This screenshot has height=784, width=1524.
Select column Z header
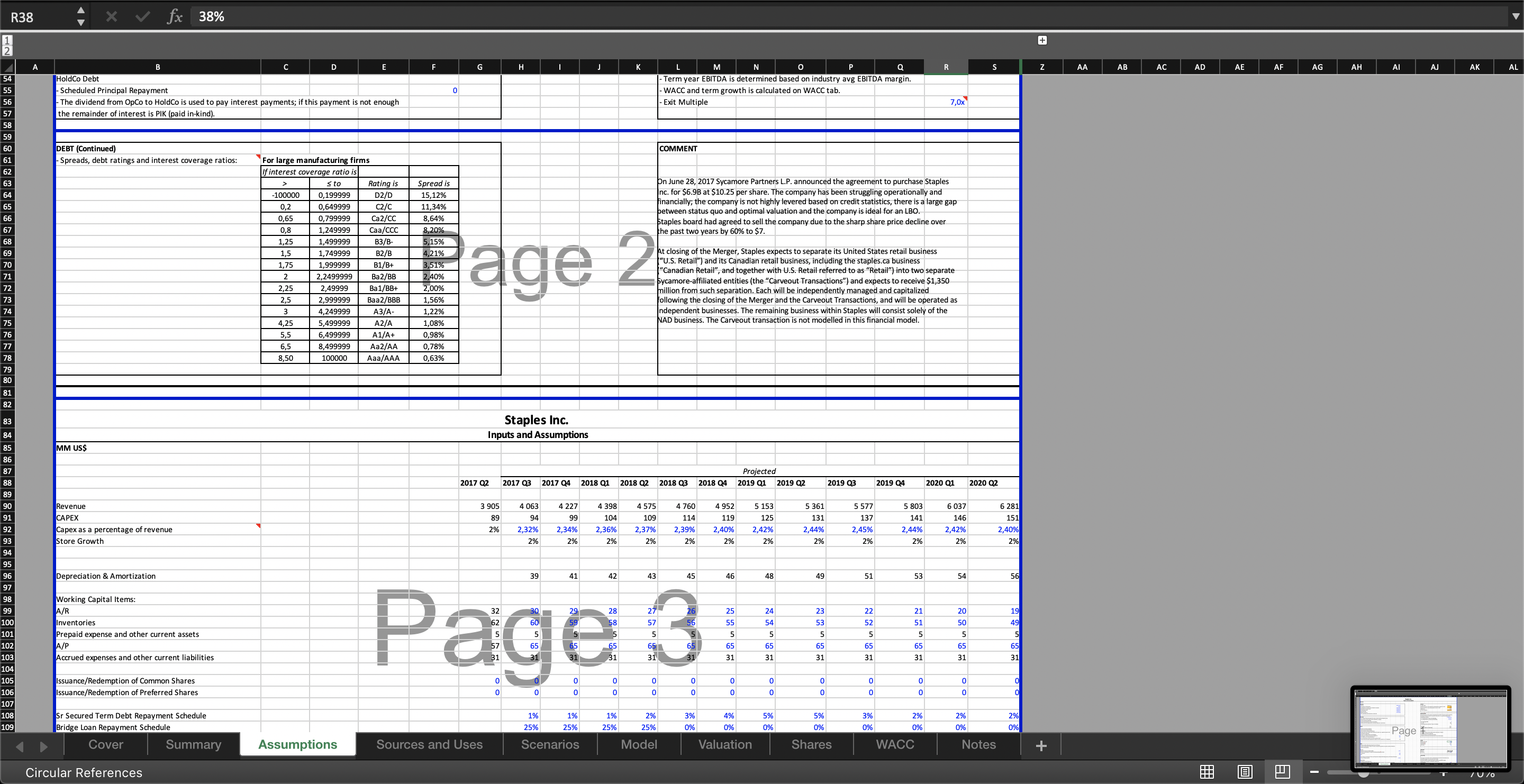(1042, 67)
